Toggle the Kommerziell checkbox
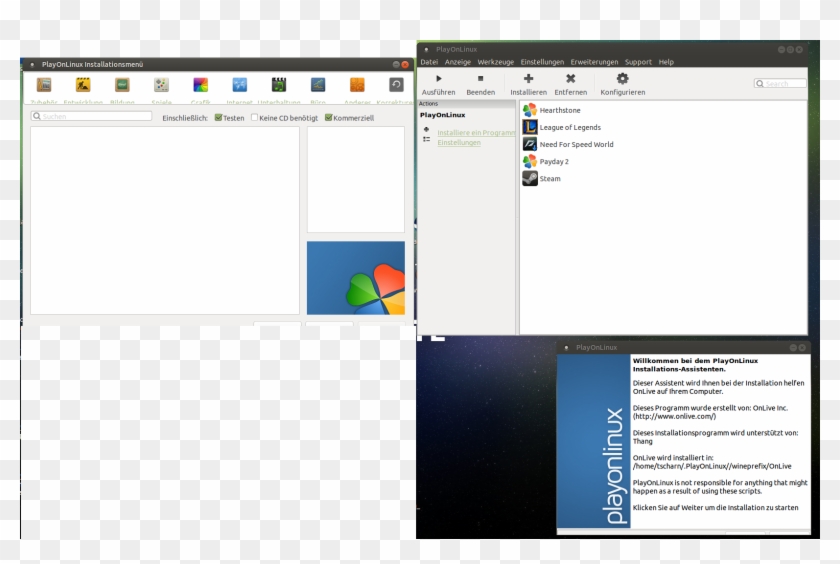The height and width of the screenshot is (564, 840). (328, 117)
